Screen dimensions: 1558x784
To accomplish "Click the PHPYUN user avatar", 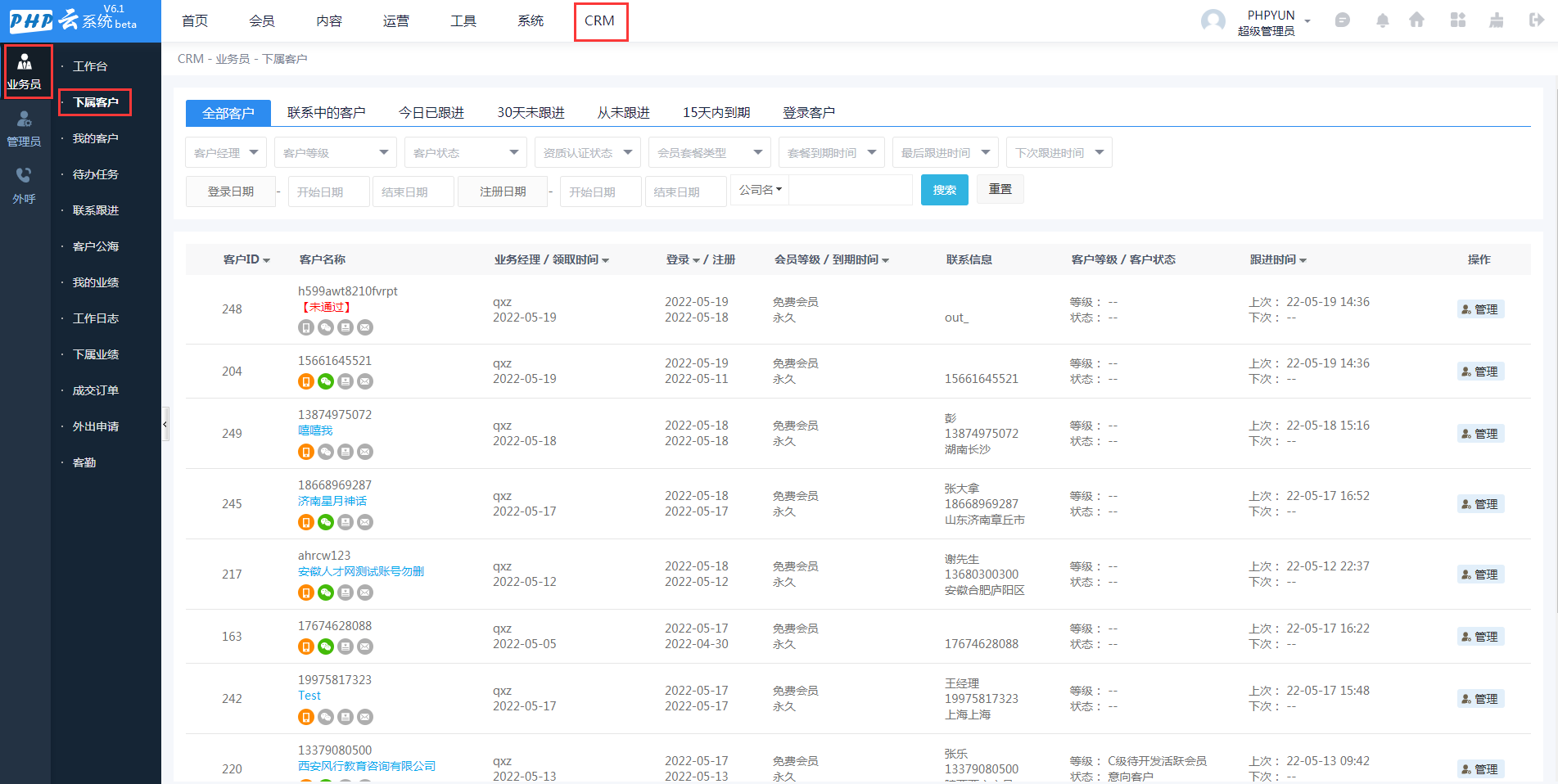I will click(x=1213, y=21).
